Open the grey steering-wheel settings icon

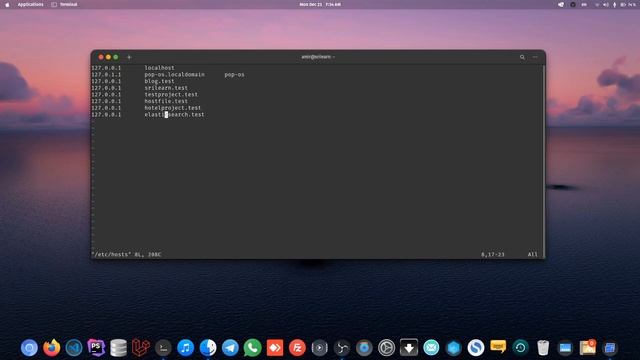387,348
